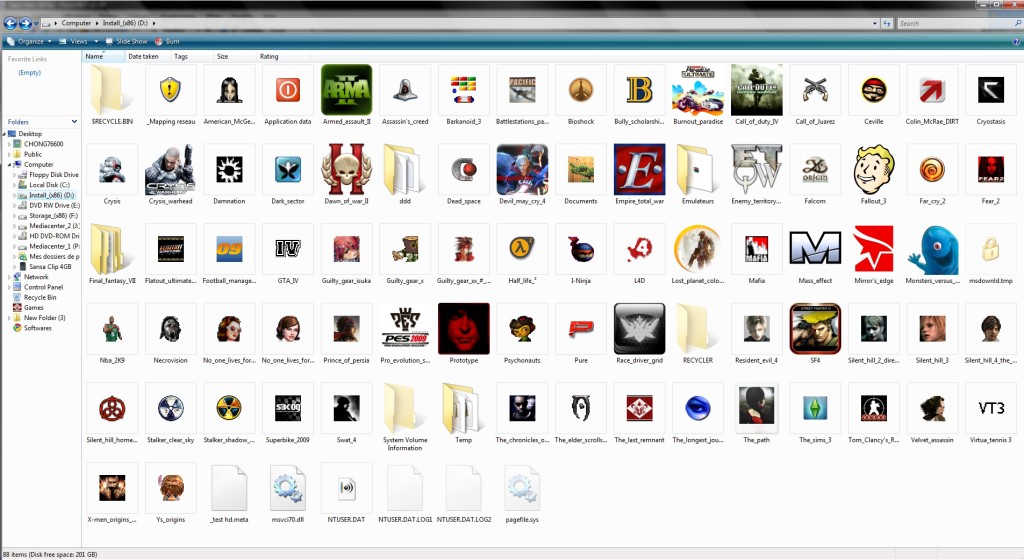The height and width of the screenshot is (560, 1024).
Task: Click the Mirror's_edge icon
Action: point(873,249)
